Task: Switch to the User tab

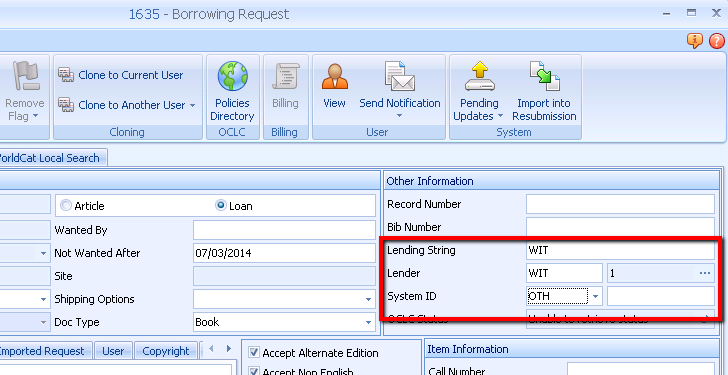Action: 113,351
